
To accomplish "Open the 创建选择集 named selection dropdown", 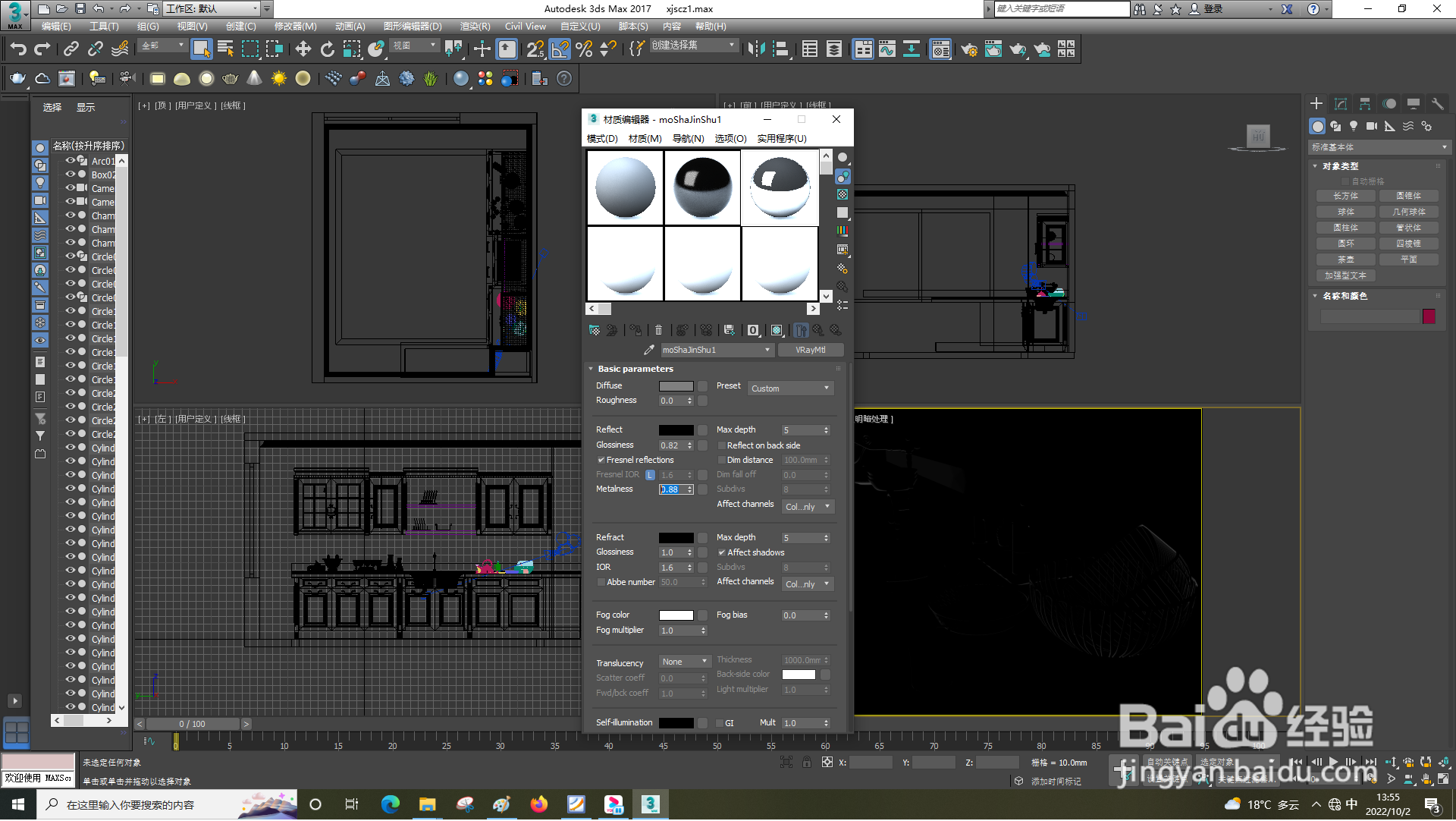I will 693,46.
